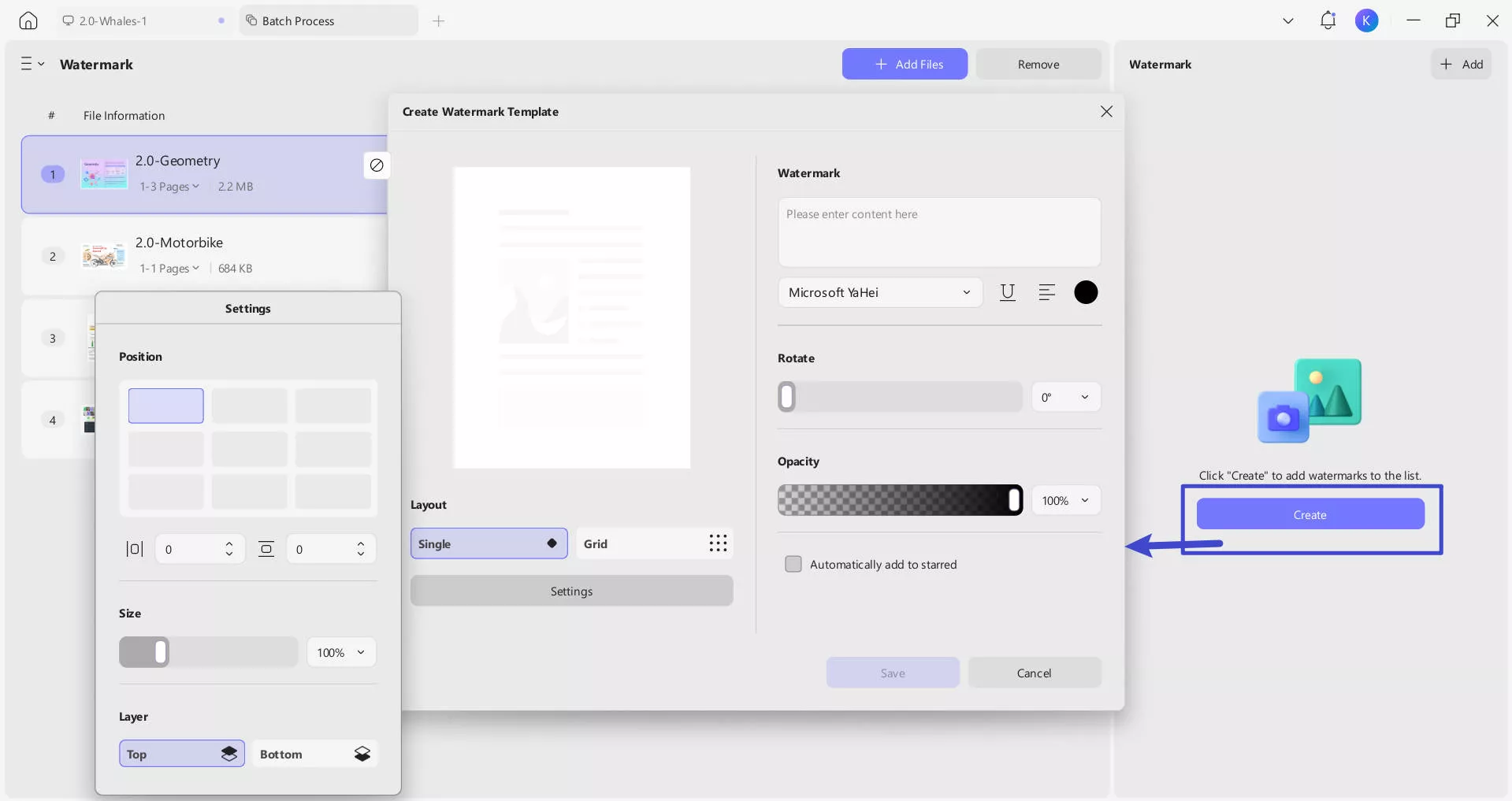The image size is (1512, 801).
Task: Click the new tab plus icon
Action: (439, 20)
